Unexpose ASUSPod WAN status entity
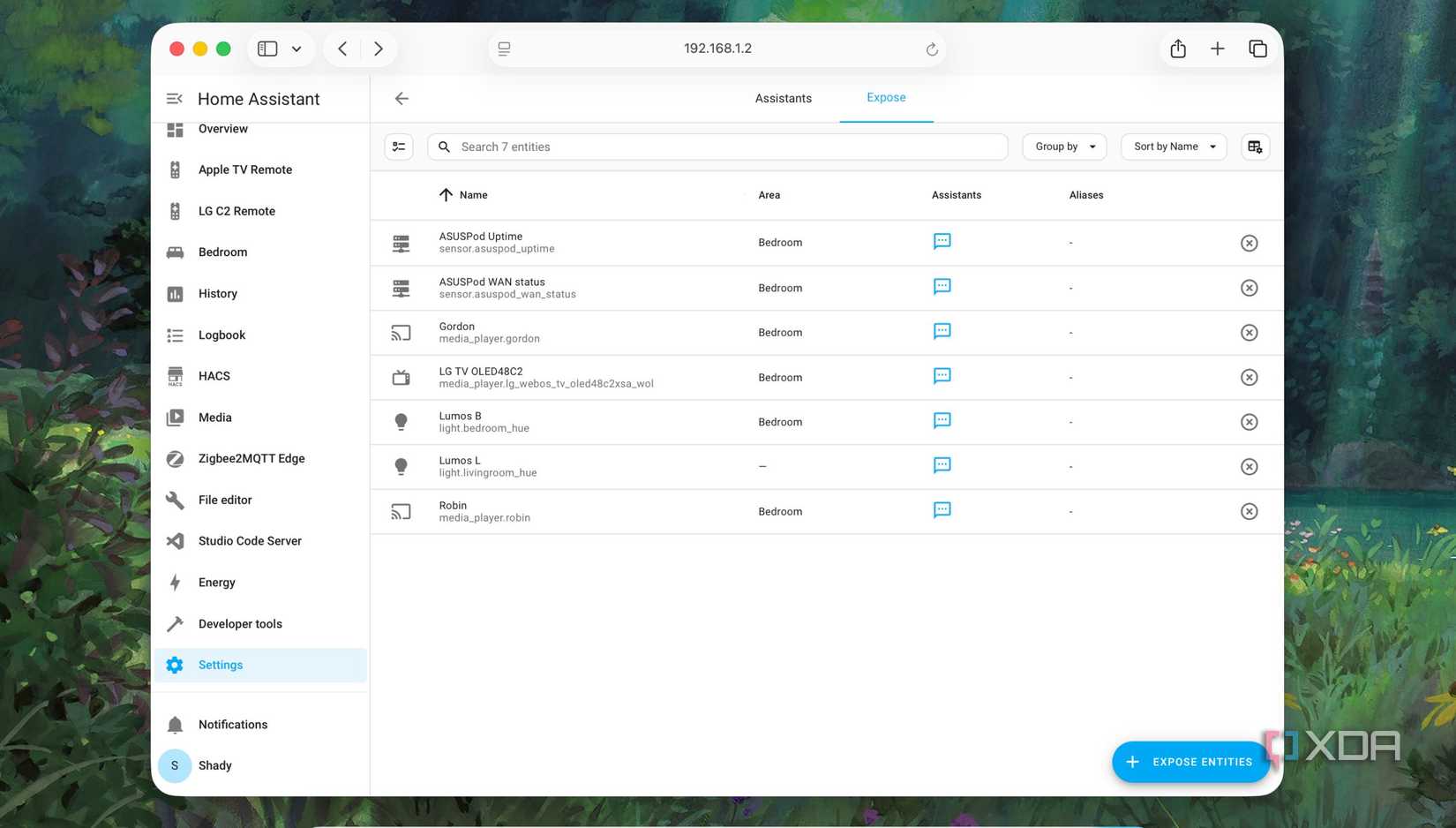 click(1249, 288)
